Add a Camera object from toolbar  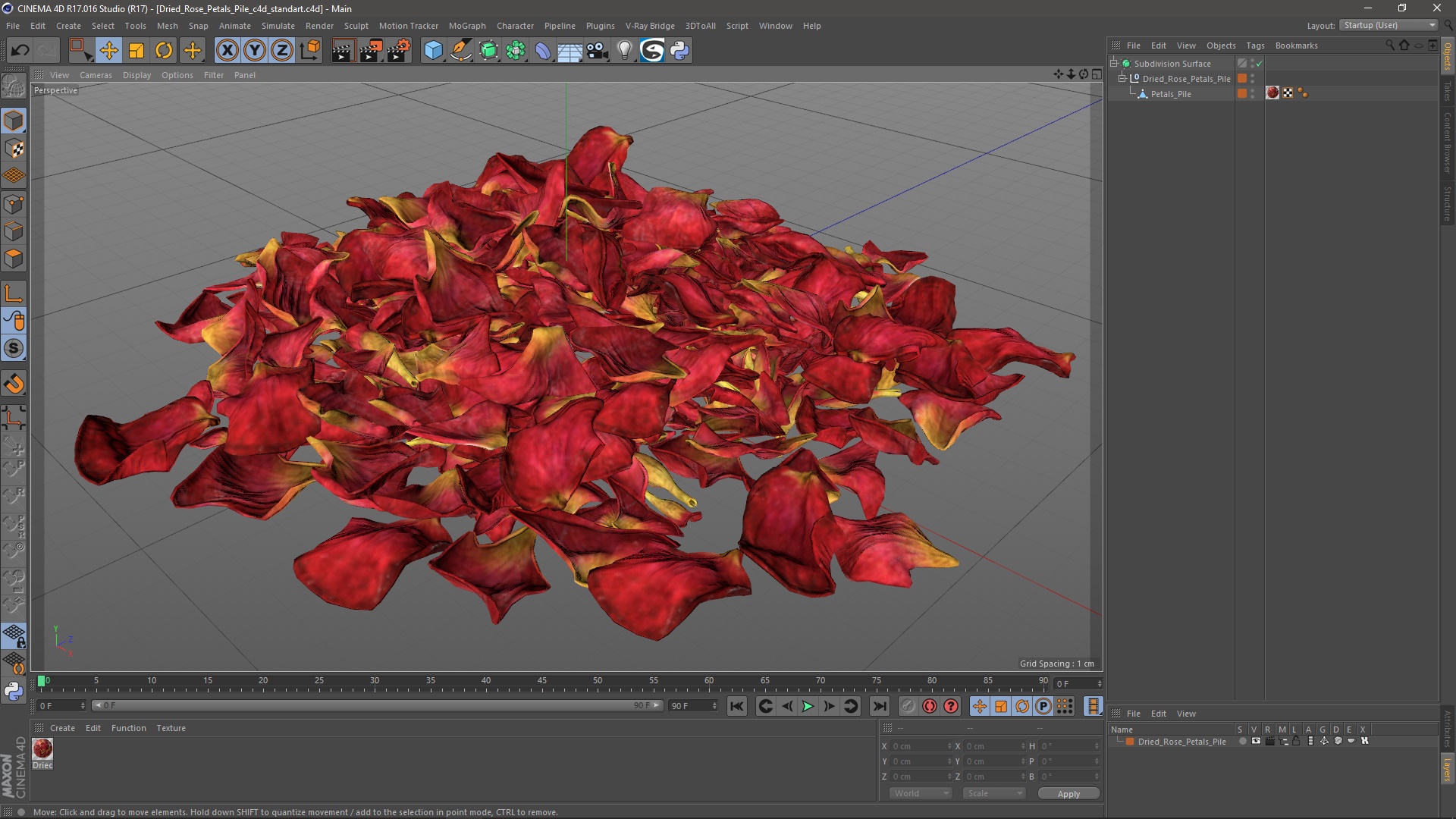[597, 51]
